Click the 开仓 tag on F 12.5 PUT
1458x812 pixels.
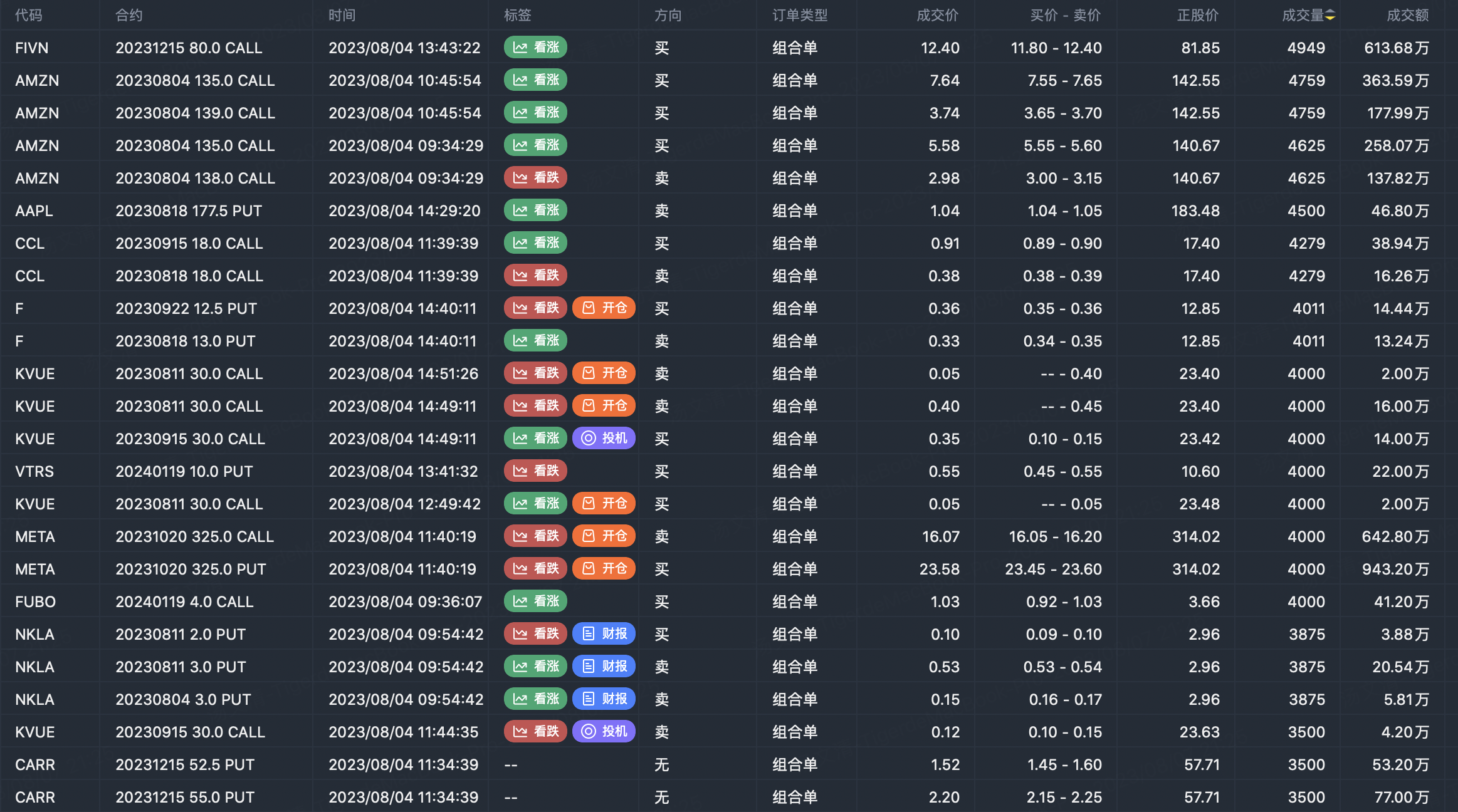pyautogui.click(x=604, y=308)
